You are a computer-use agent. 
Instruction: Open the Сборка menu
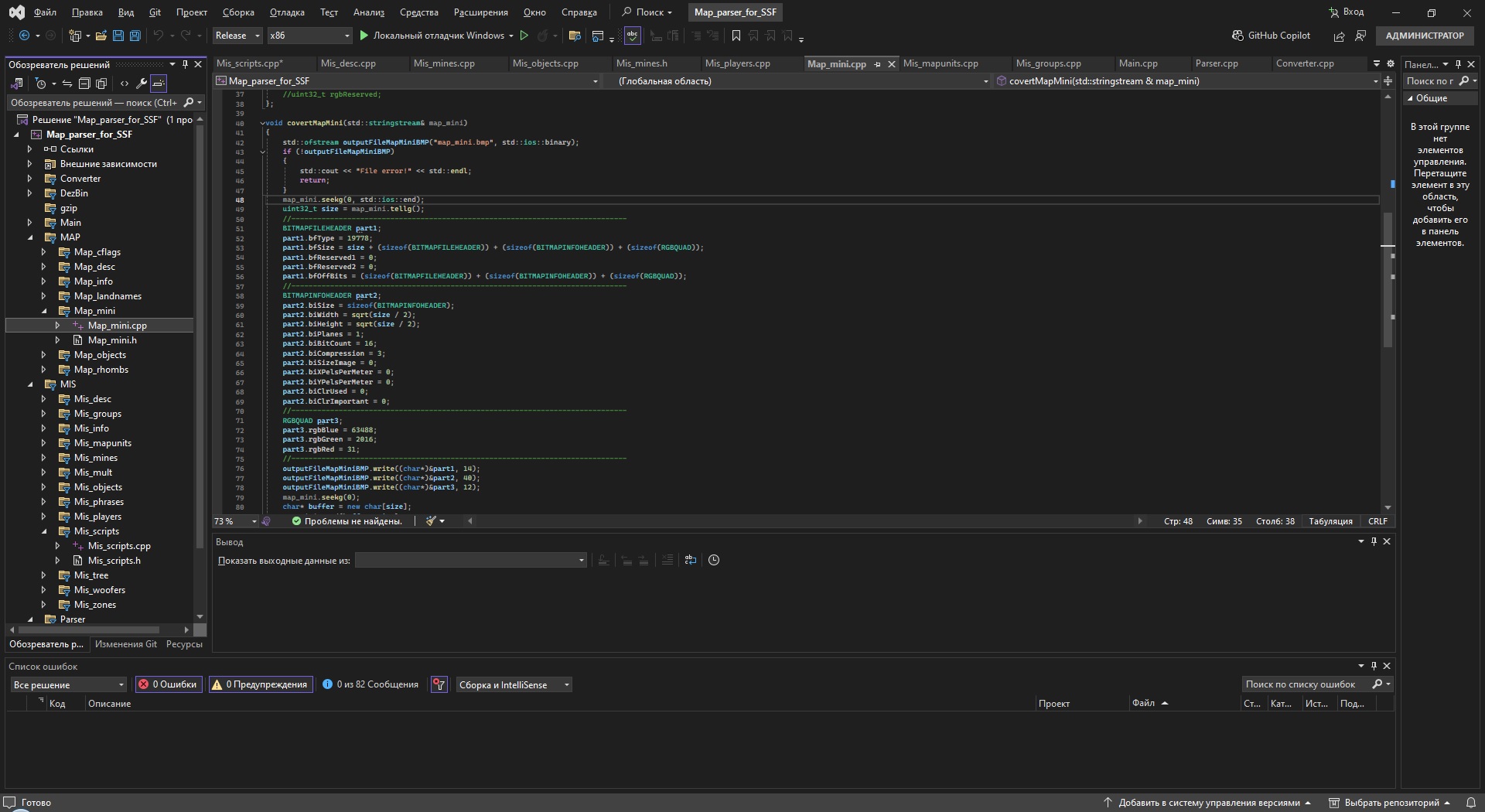[x=238, y=12]
